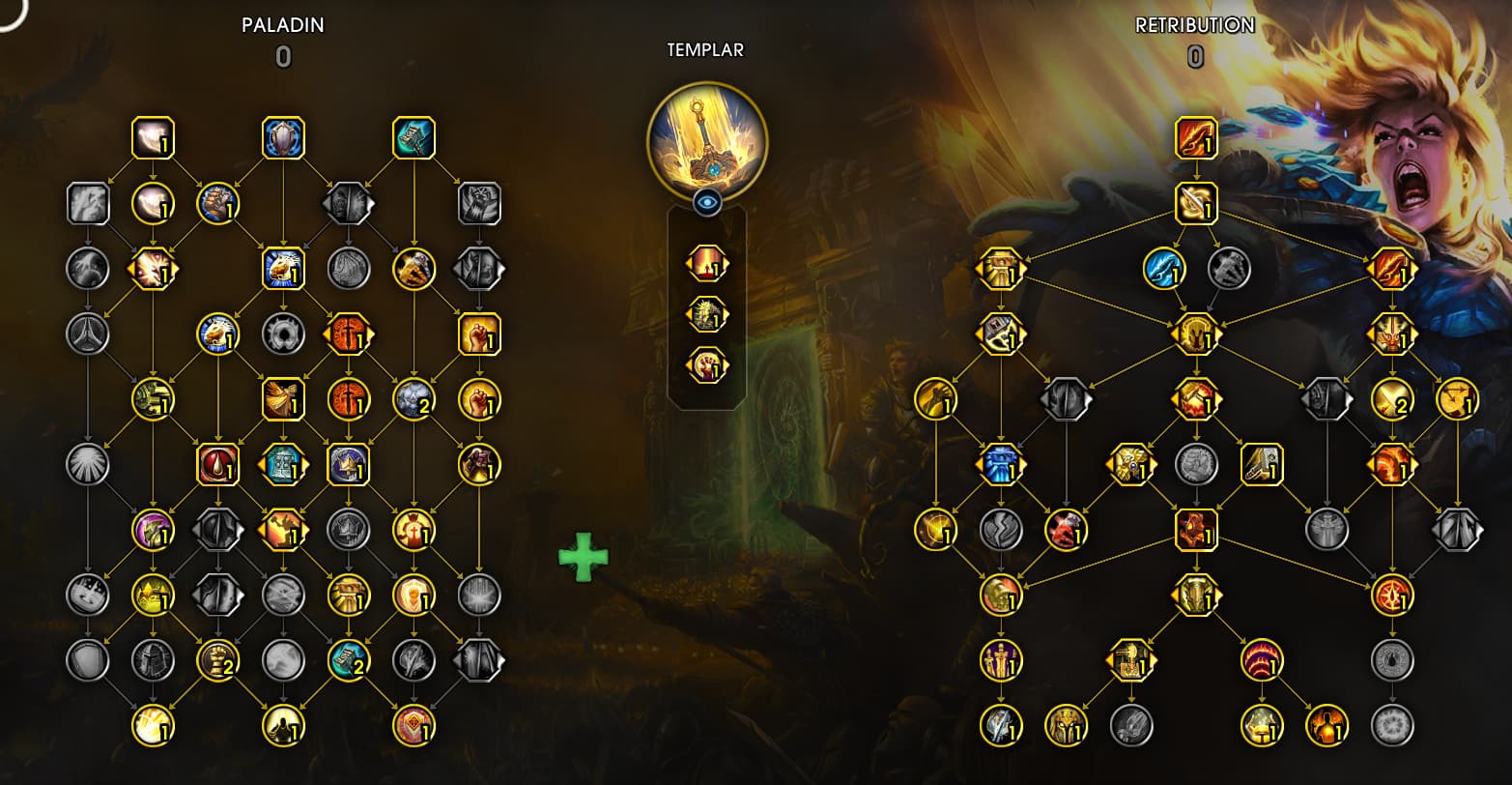Image resolution: width=1512 pixels, height=785 pixels.
Task: Select the blue lightning talent in Retribution tree
Action: [x=1164, y=269]
